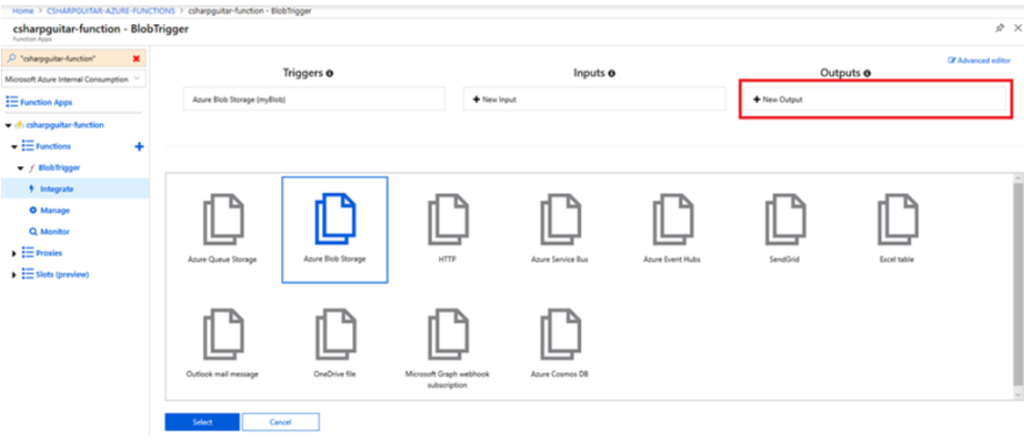Image resolution: width=1024 pixels, height=440 pixels.
Task: Click the Triggers info icon
Action: [x=329, y=74]
